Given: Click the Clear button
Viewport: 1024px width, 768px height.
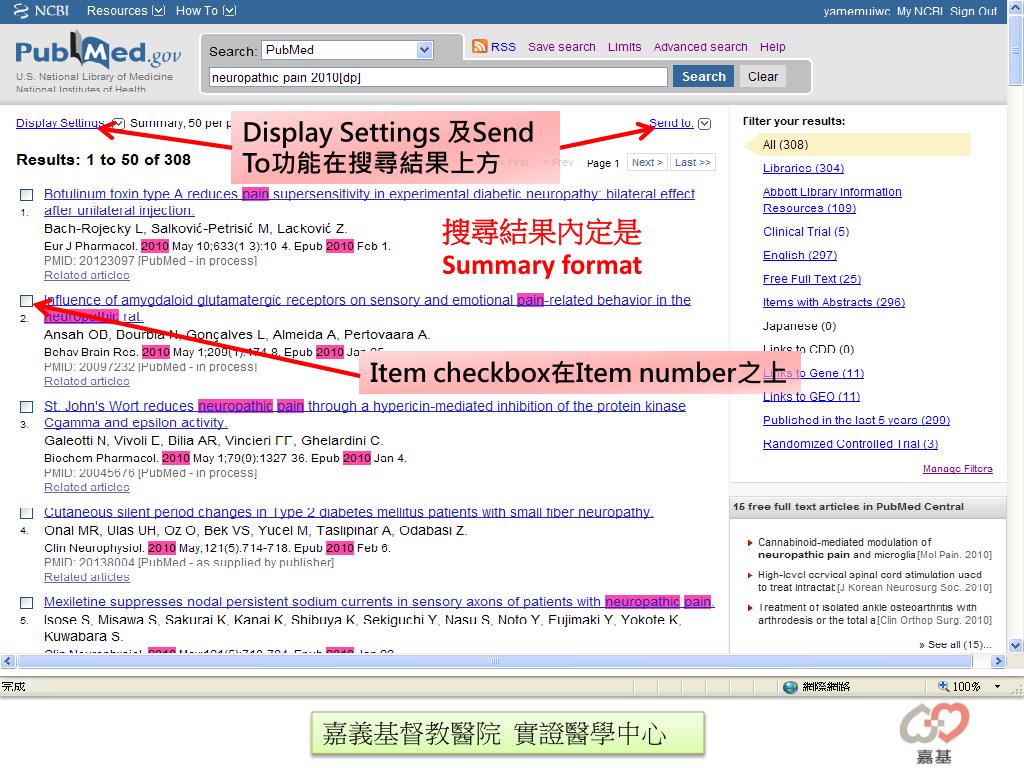Looking at the screenshot, I should (763, 76).
